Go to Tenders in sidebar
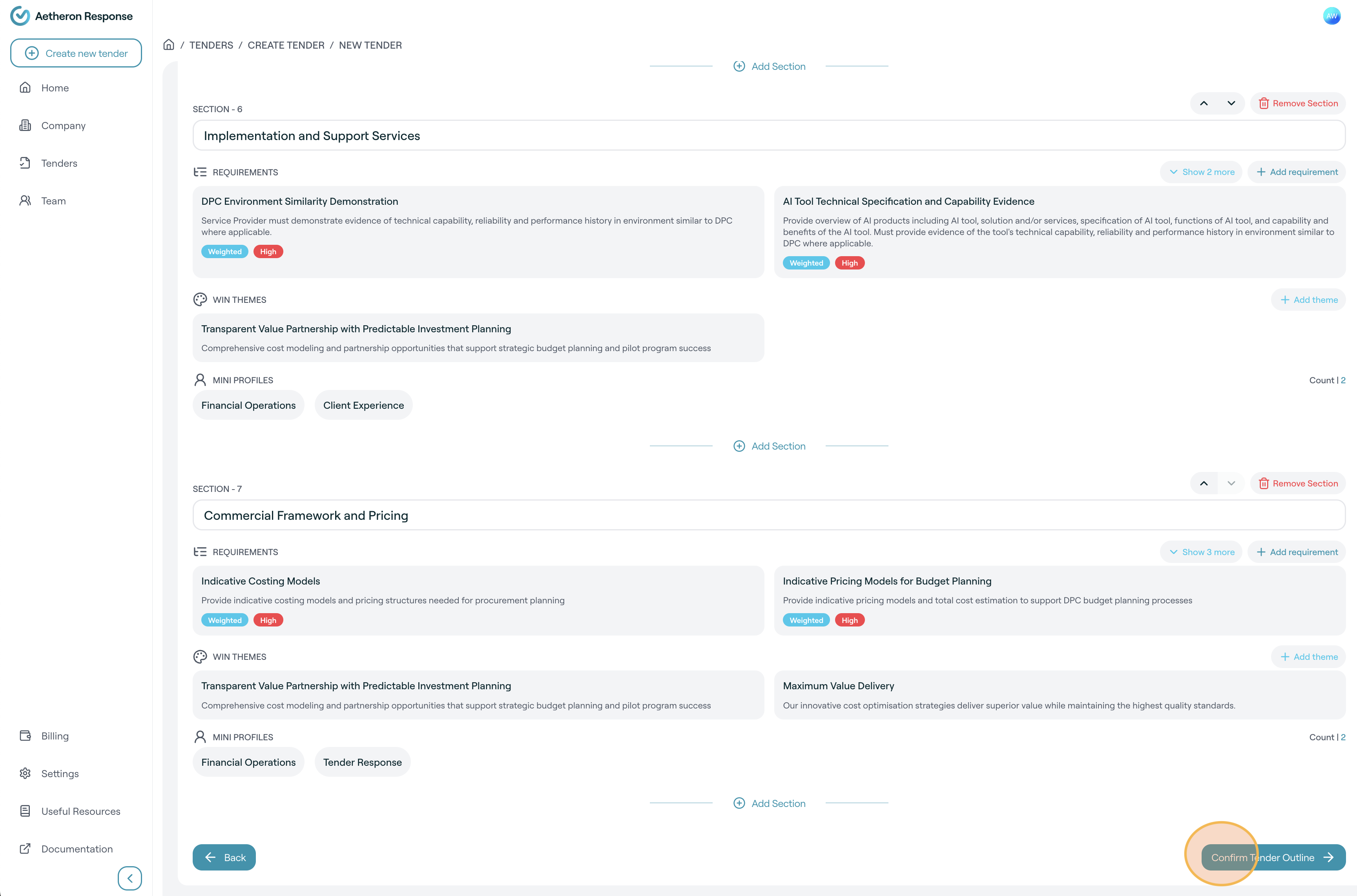 pos(59,163)
